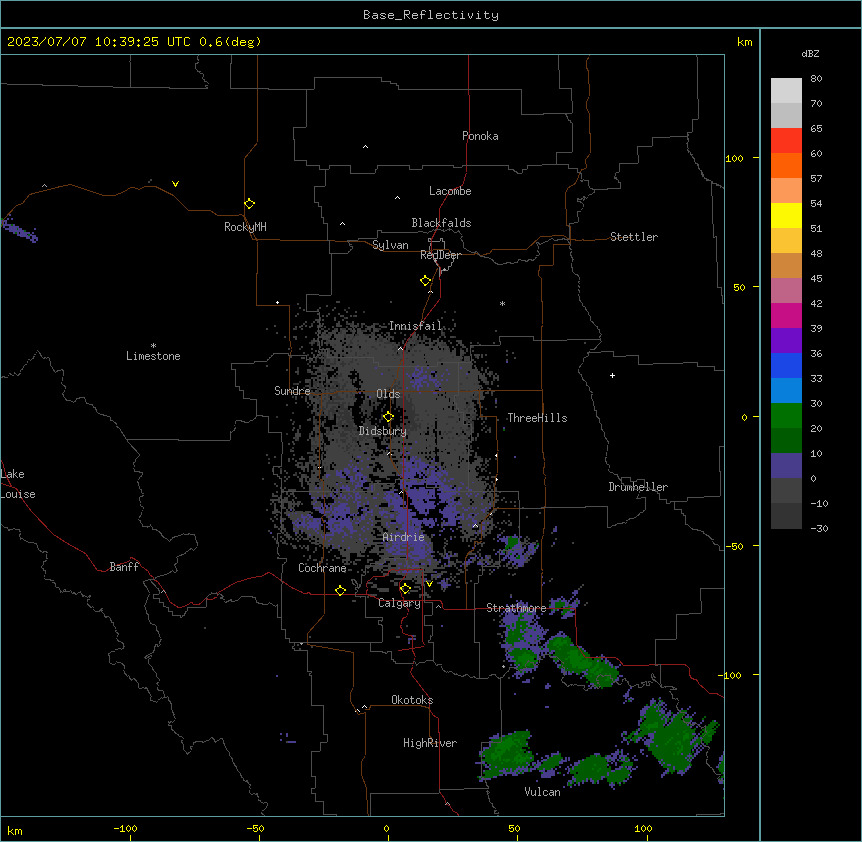Click the -50 tick on the bottom axis
This screenshot has height=842, width=862.
tap(255, 829)
